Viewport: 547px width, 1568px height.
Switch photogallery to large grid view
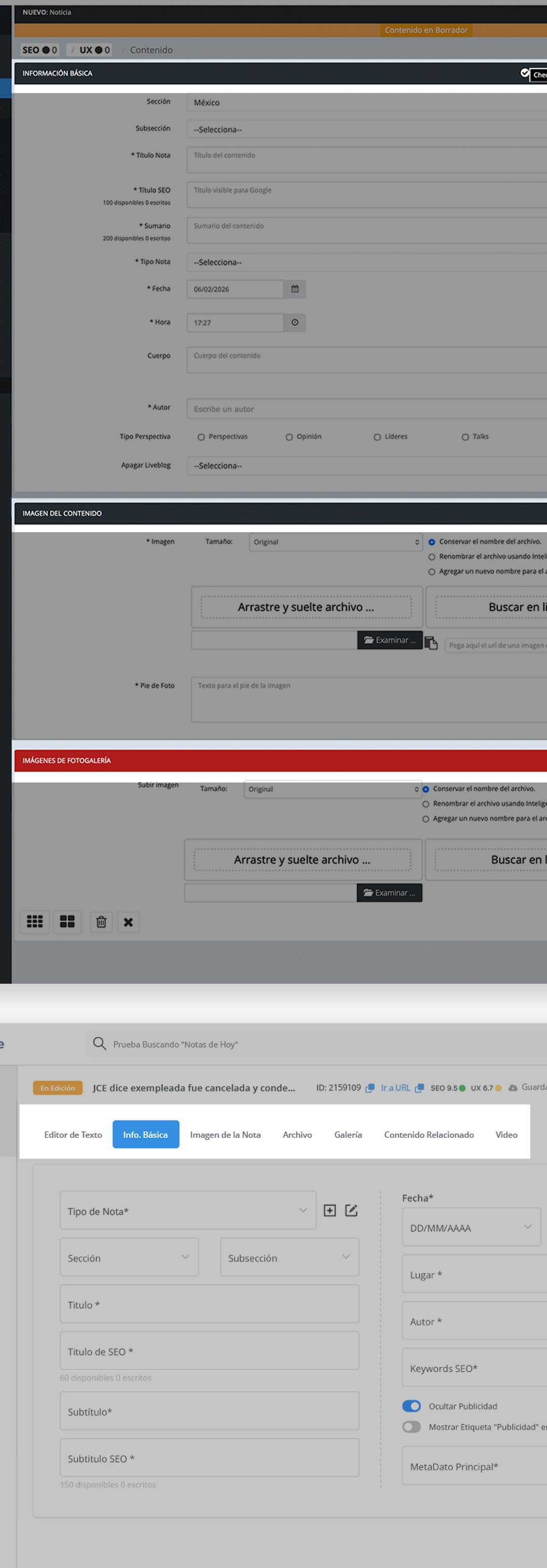tap(67, 921)
